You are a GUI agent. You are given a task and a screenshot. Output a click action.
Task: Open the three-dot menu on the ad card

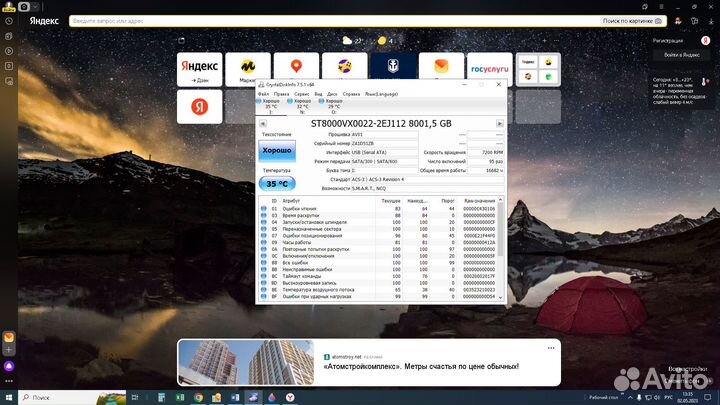tap(551, 348)
